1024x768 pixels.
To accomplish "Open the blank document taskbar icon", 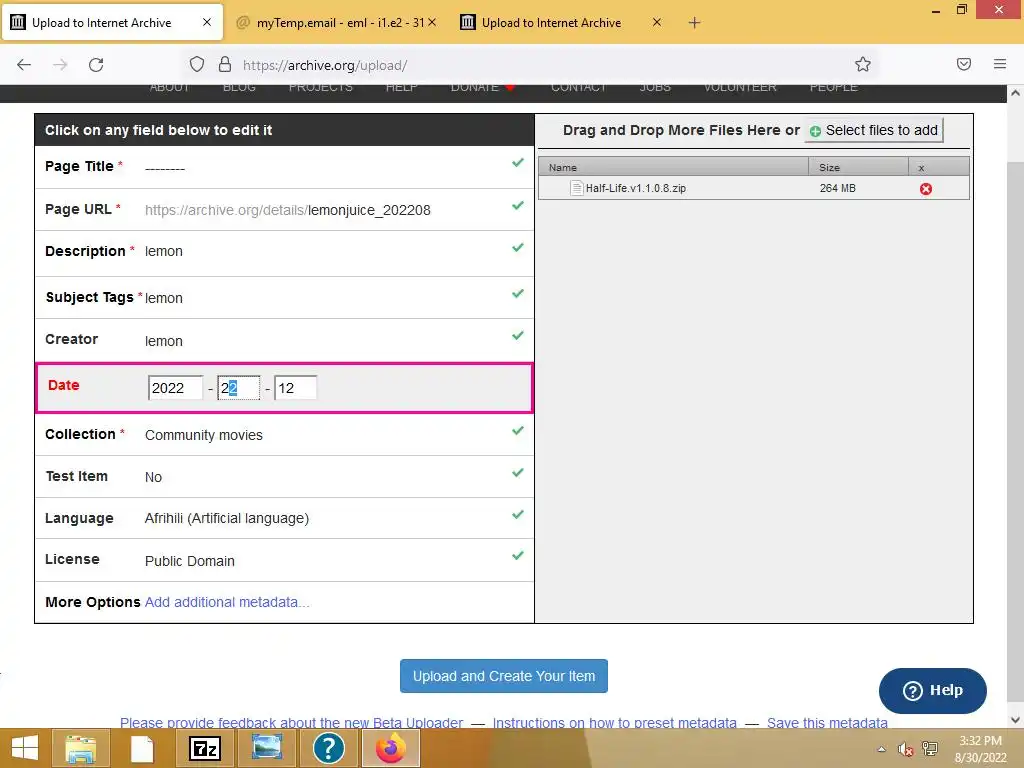I will tap(142, 748).
